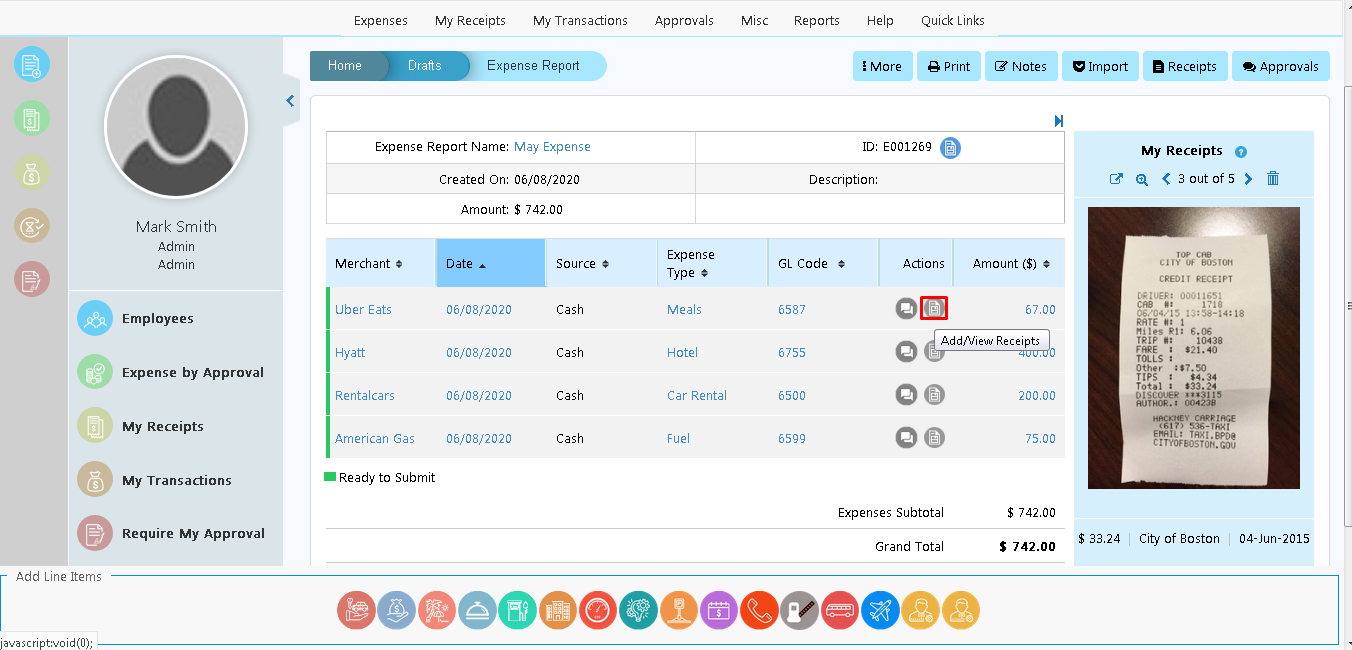Sort table by the Amount column

coord(1010,264)
